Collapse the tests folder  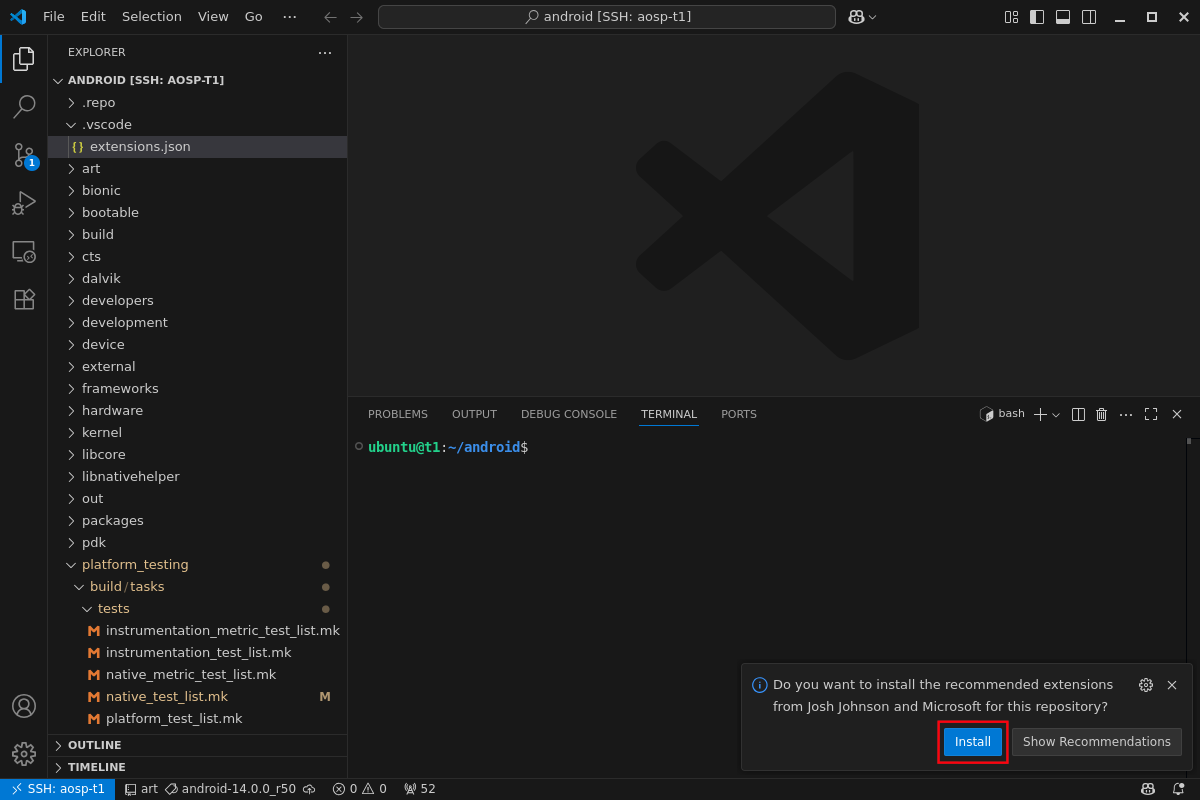(x=197, y=609)
